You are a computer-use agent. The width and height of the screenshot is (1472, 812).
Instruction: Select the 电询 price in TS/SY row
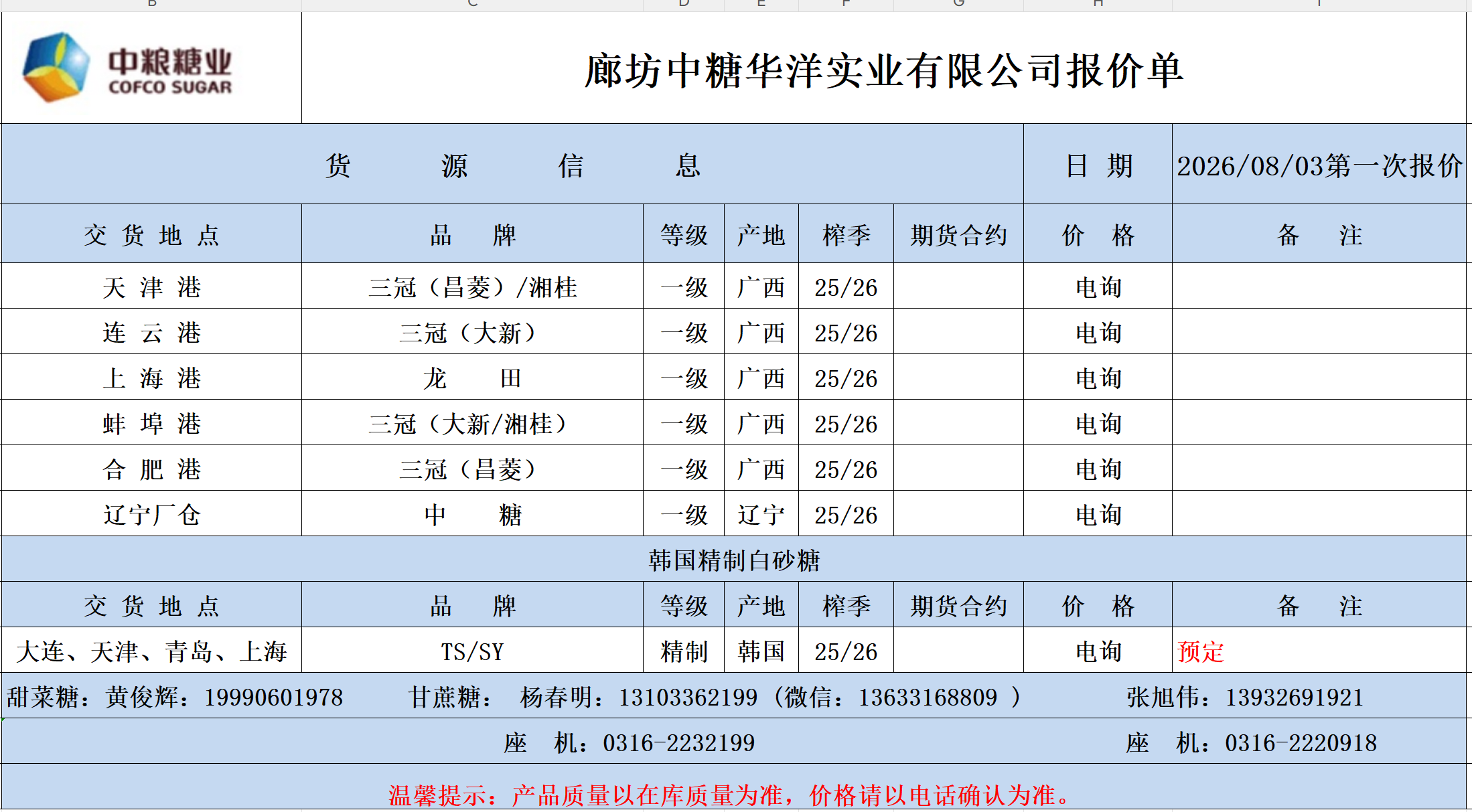1098,651
